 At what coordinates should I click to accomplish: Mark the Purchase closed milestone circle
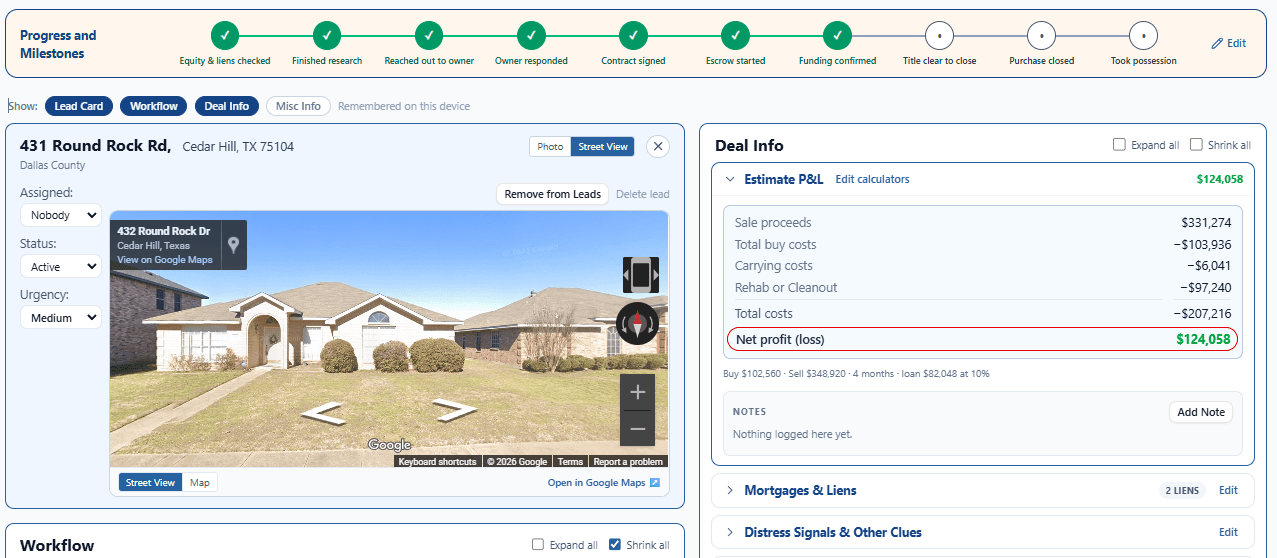tap(1041, 35)
